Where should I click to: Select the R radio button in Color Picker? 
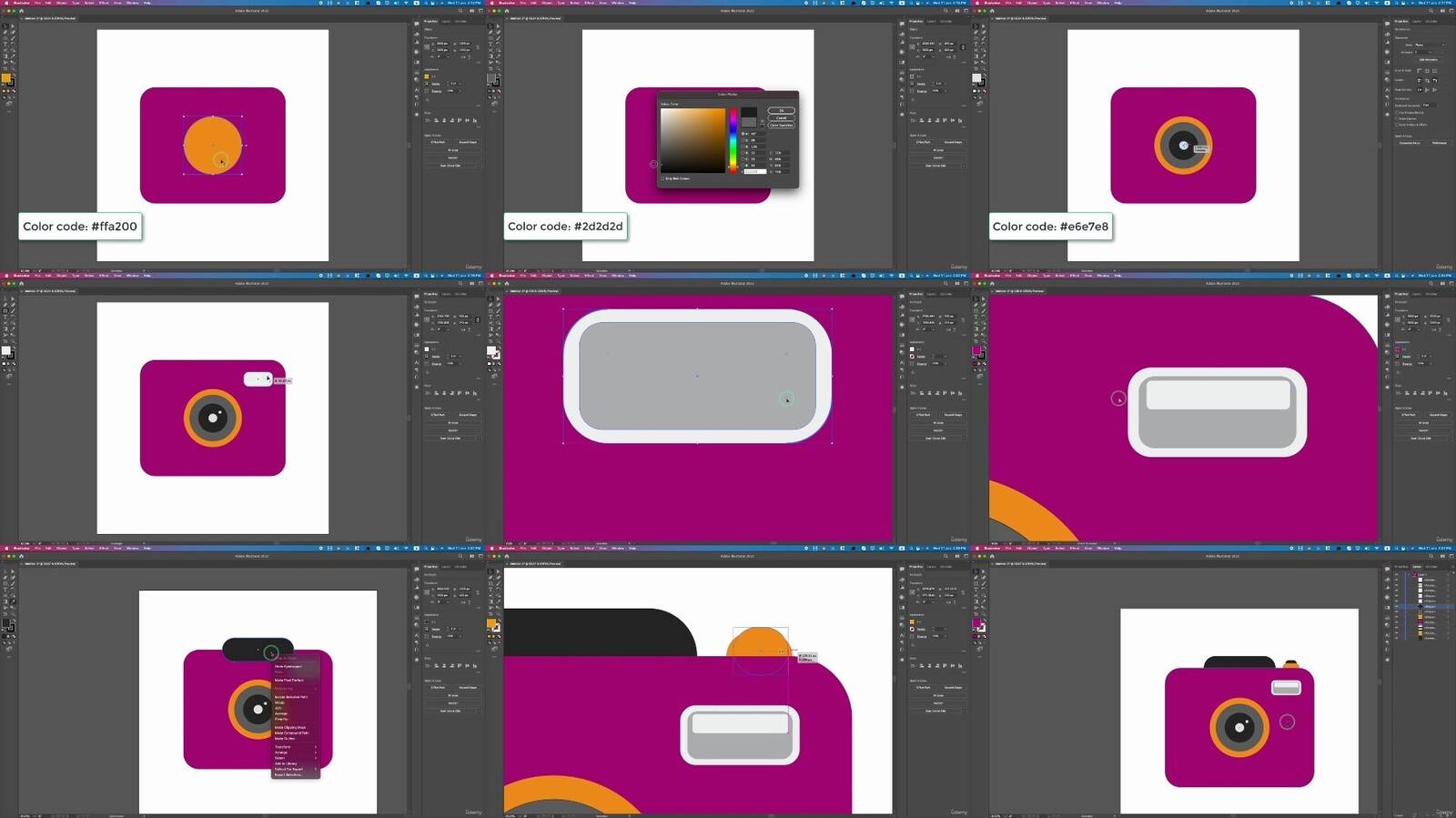coord(743,153)
